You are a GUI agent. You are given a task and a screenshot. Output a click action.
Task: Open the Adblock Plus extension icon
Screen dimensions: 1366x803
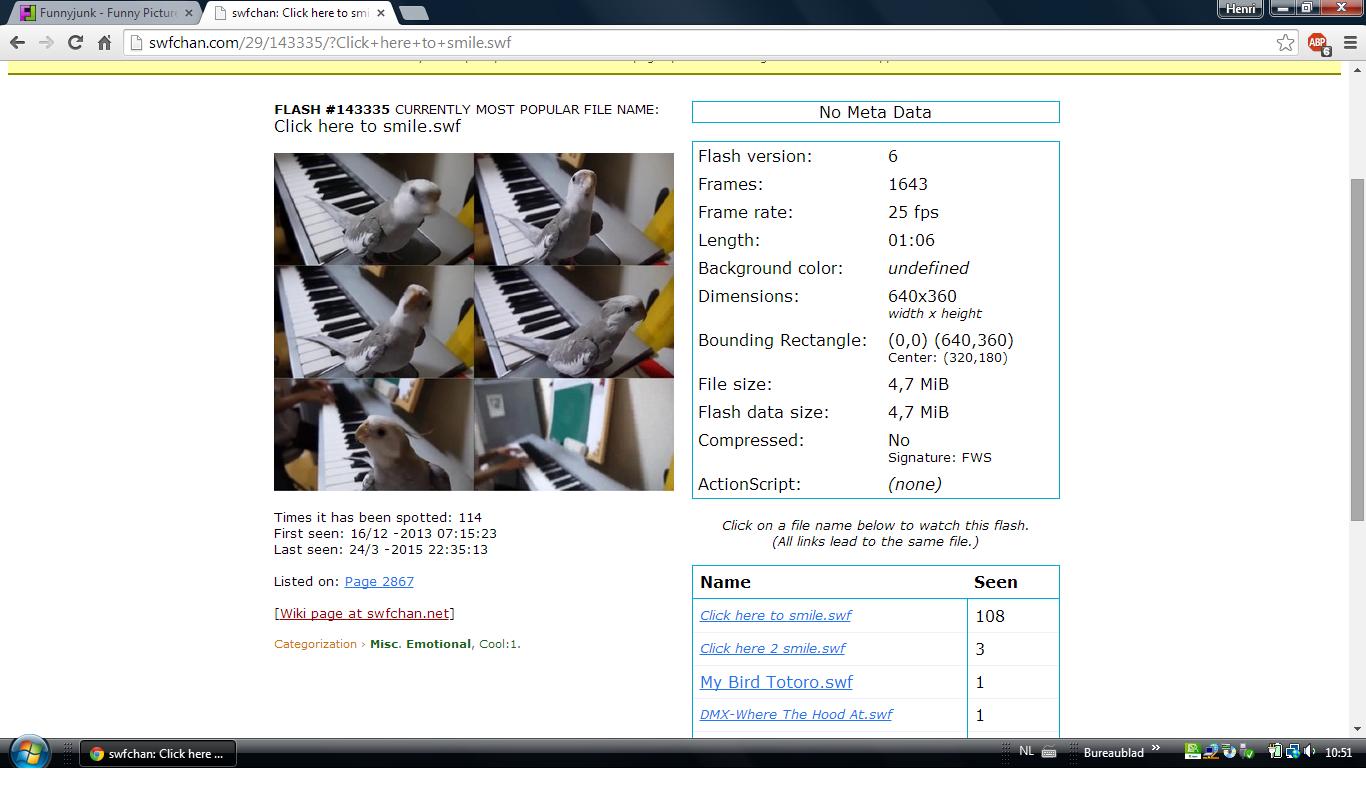pyautogui.click(x=1318, y=42)
